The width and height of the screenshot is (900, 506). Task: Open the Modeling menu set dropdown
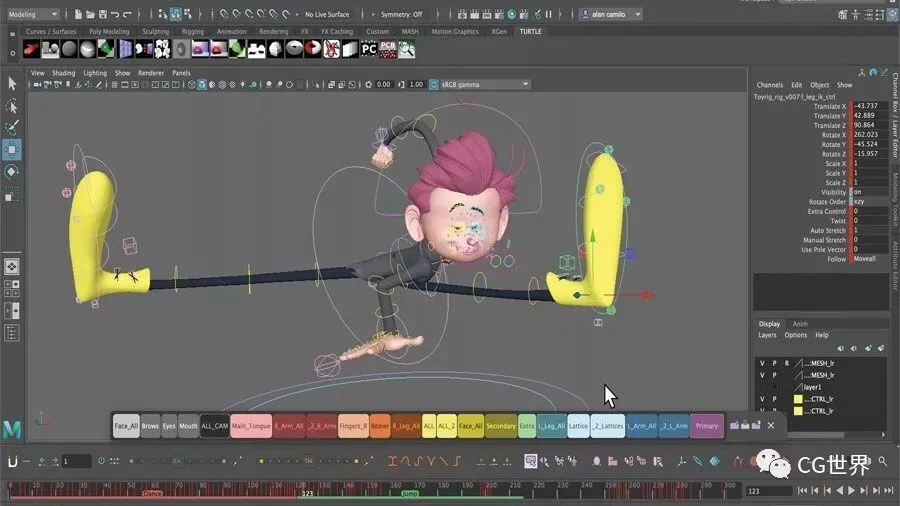32,14
